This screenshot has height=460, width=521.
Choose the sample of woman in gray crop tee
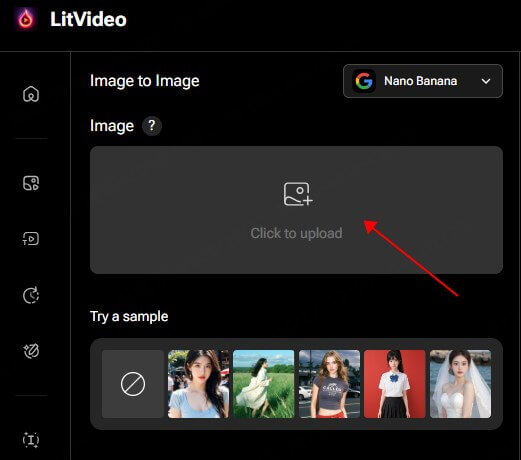pyautogui.click(x=329, y=384)
